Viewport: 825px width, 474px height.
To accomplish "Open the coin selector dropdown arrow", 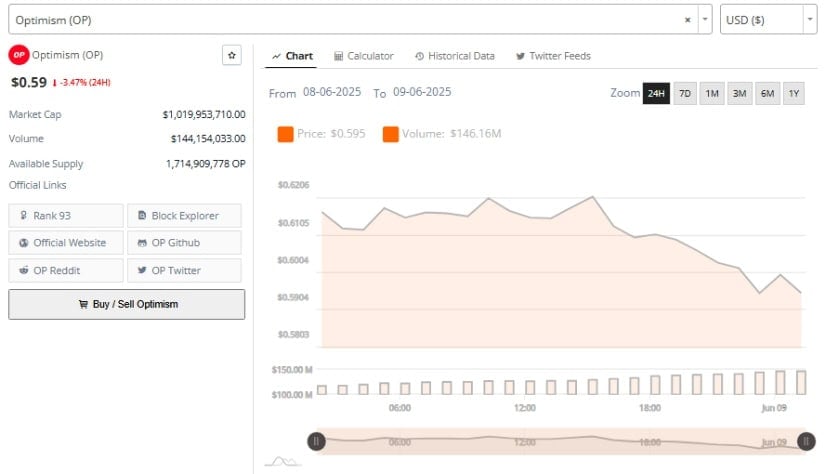I will coord(705,20).
